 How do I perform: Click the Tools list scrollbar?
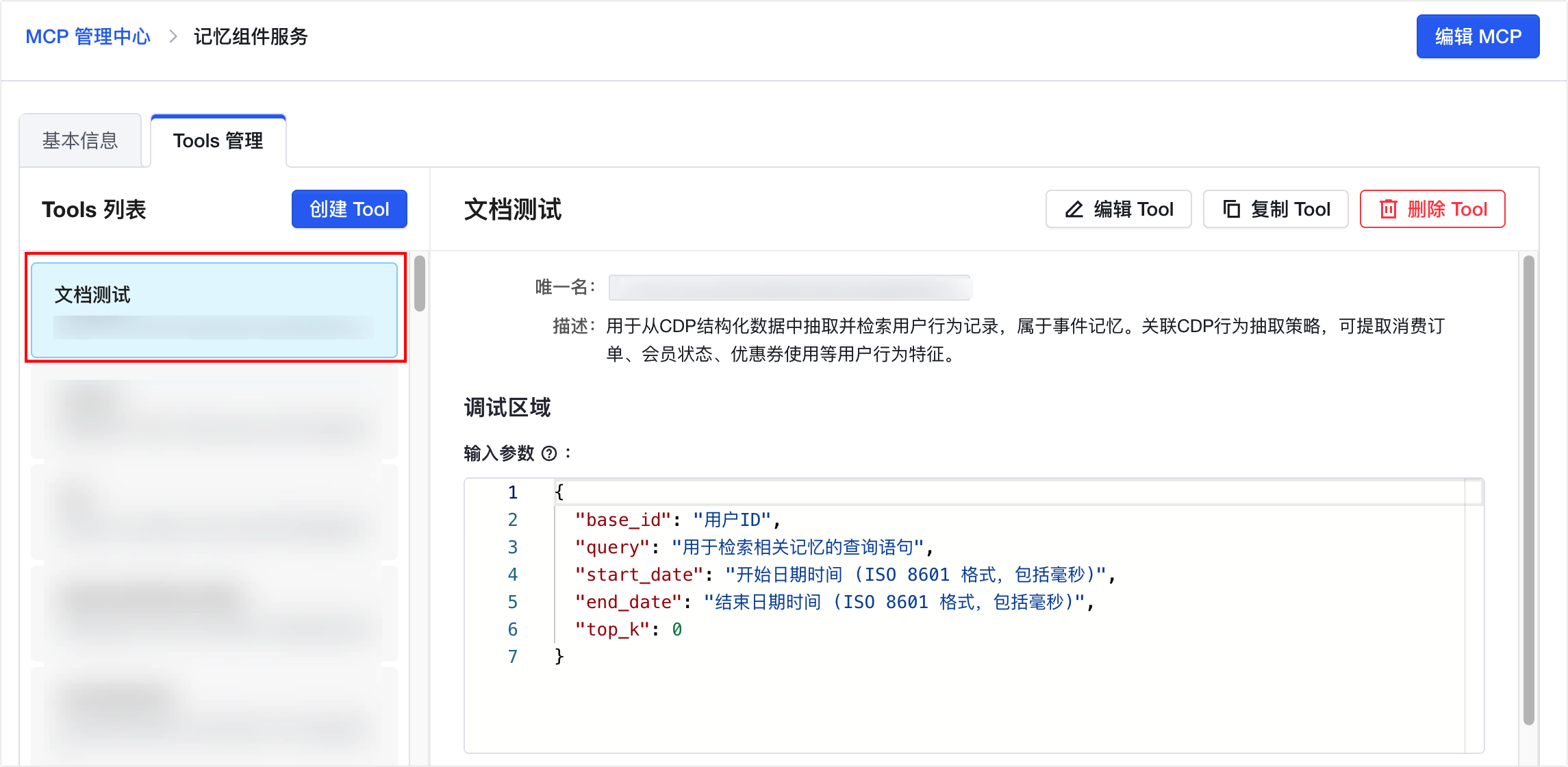click(420, 283)
